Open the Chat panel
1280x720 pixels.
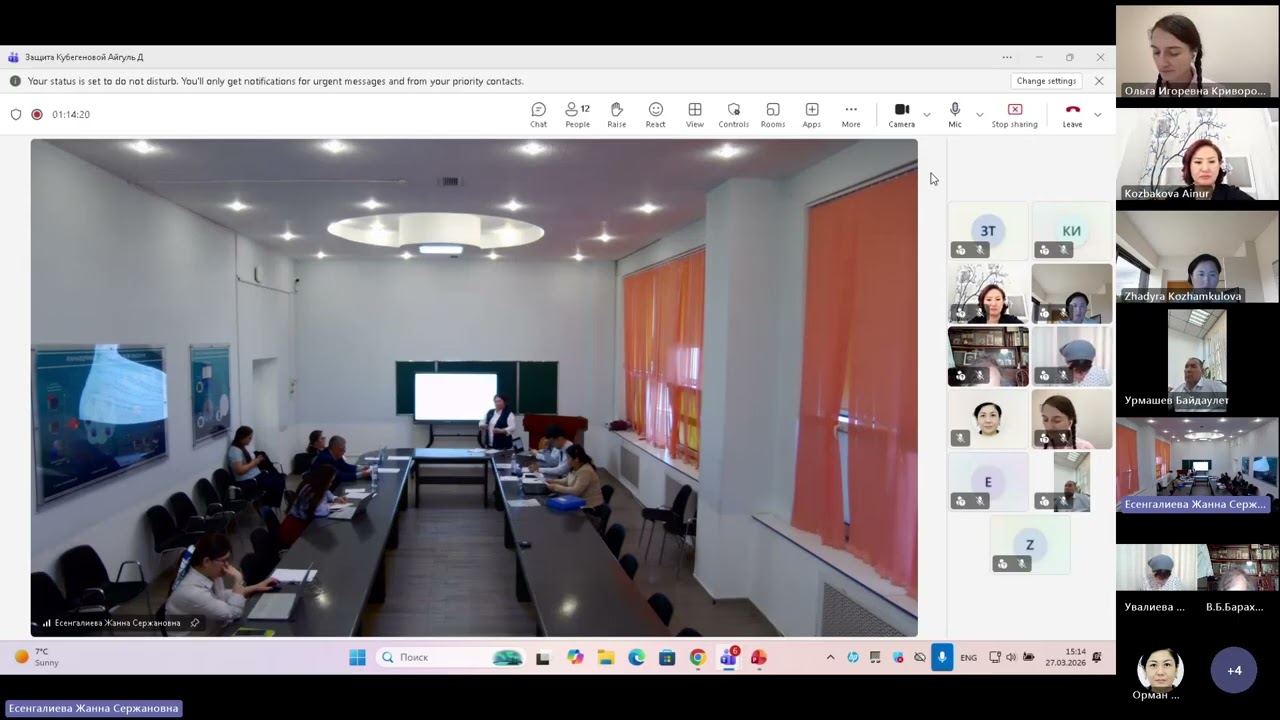coord(538,115)
